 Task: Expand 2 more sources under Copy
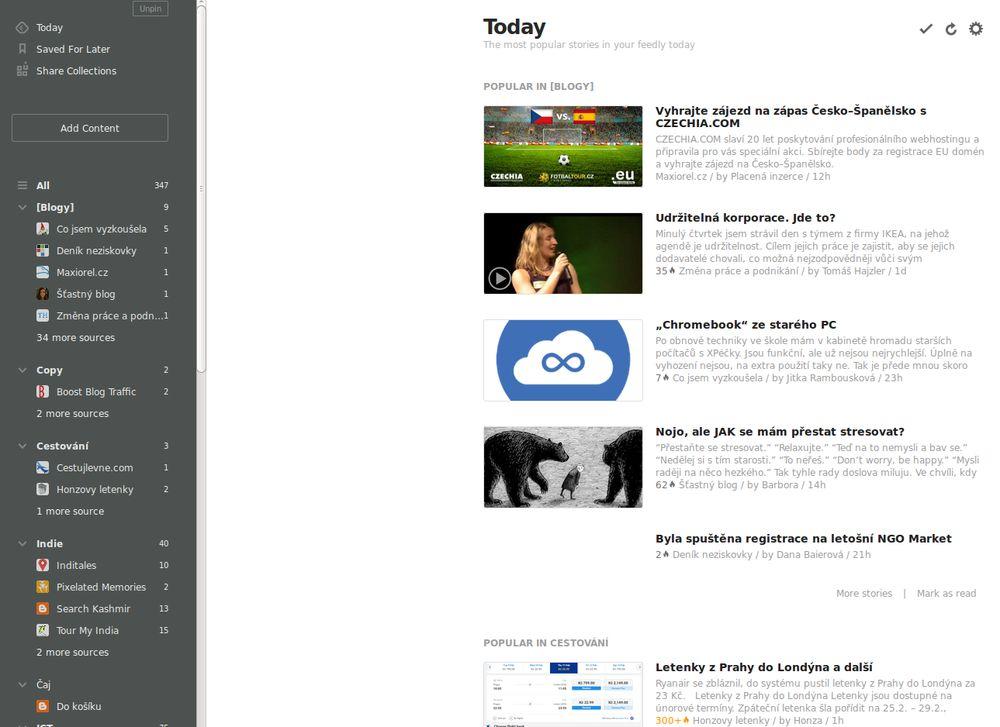click(x=72, y=413)
